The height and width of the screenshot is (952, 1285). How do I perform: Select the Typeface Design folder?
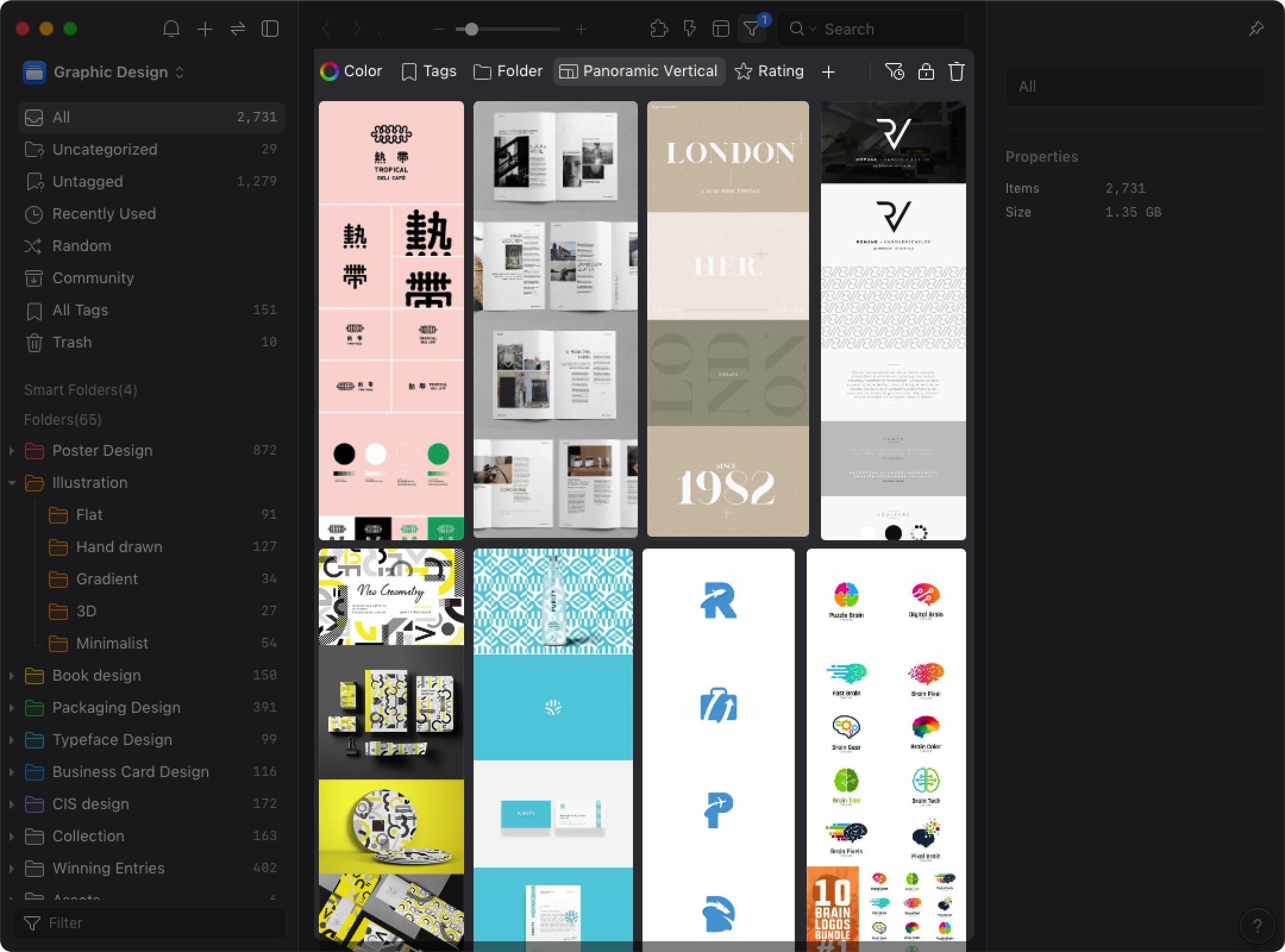tap(112, 740)
